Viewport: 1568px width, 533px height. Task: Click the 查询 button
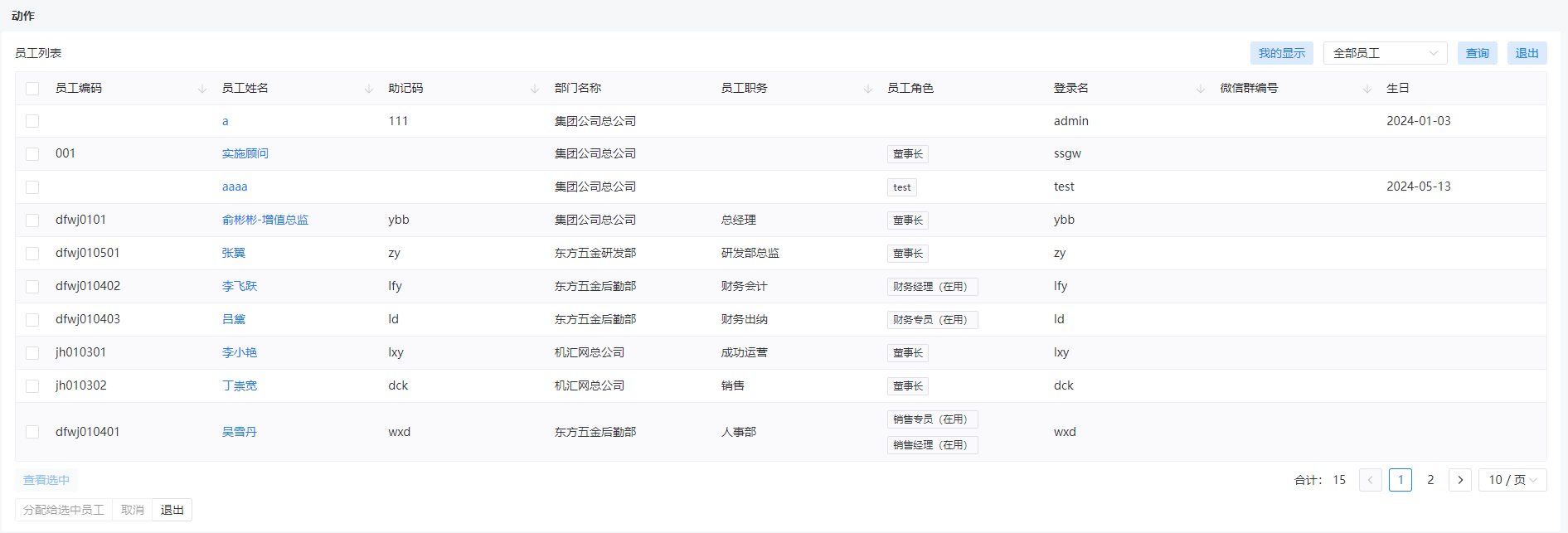tap(1478, 53)
